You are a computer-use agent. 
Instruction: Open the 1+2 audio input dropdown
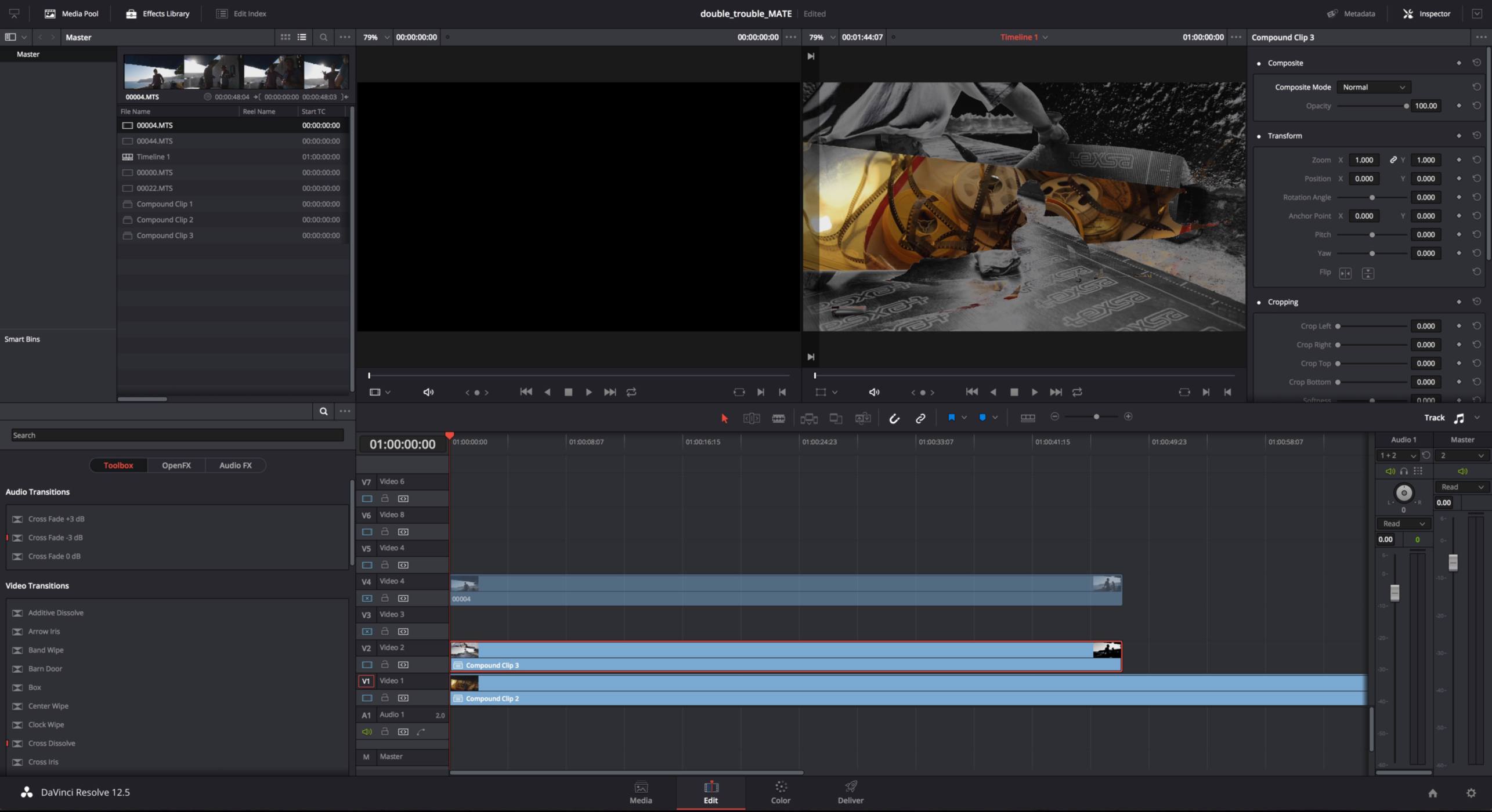coord(1398,456)
